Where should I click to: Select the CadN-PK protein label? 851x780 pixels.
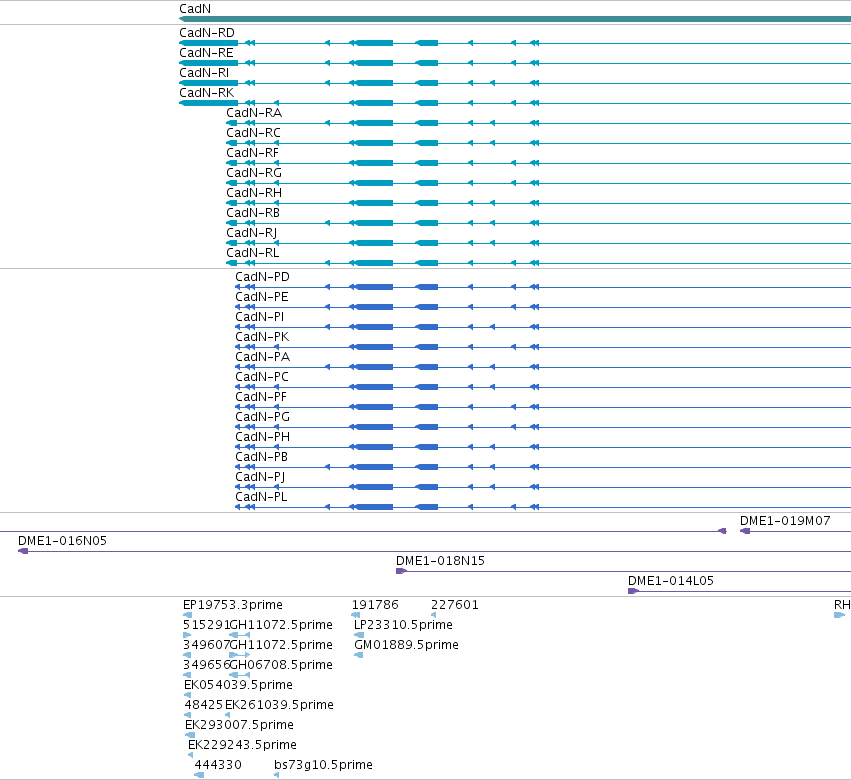262,337
